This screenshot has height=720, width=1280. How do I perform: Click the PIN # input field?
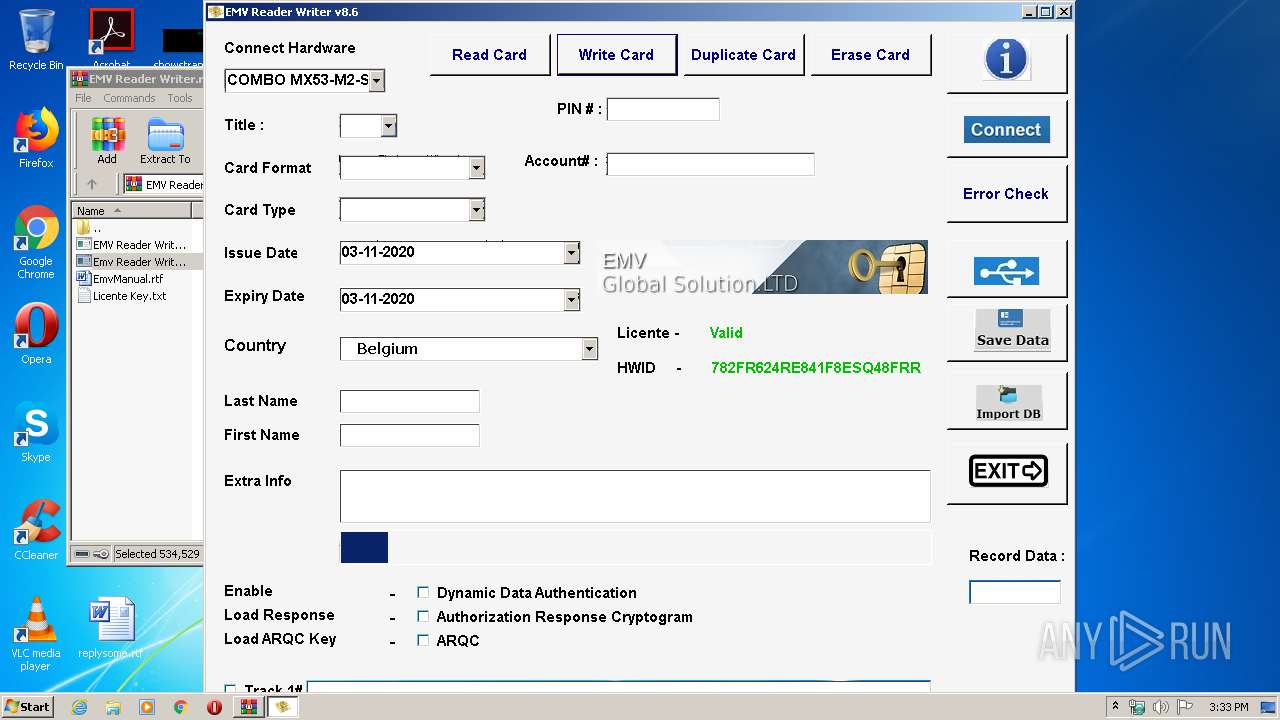(663, 109)
